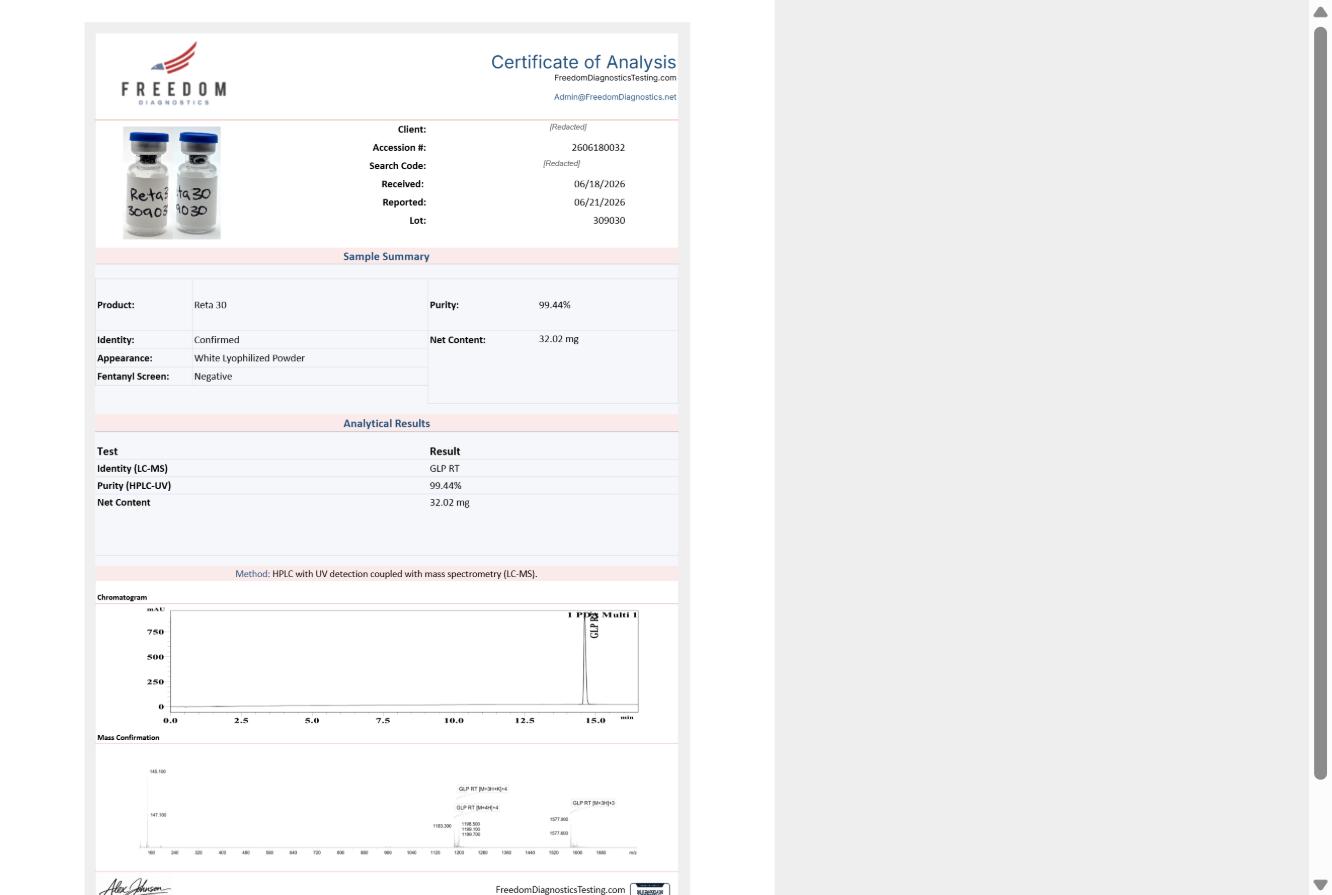The height and width of the screenshot is (895, 1332).
Task: Click FreedomDiagnosticsTesting.com in the footer
Action: click(560, 890)
